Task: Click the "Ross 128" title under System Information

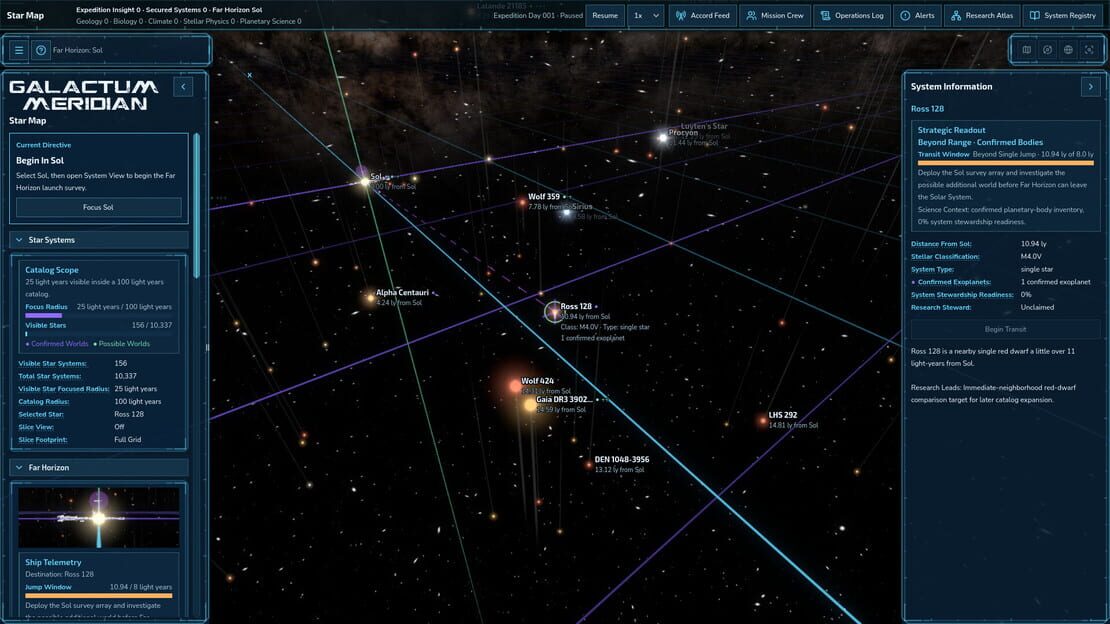Action: 927,109
